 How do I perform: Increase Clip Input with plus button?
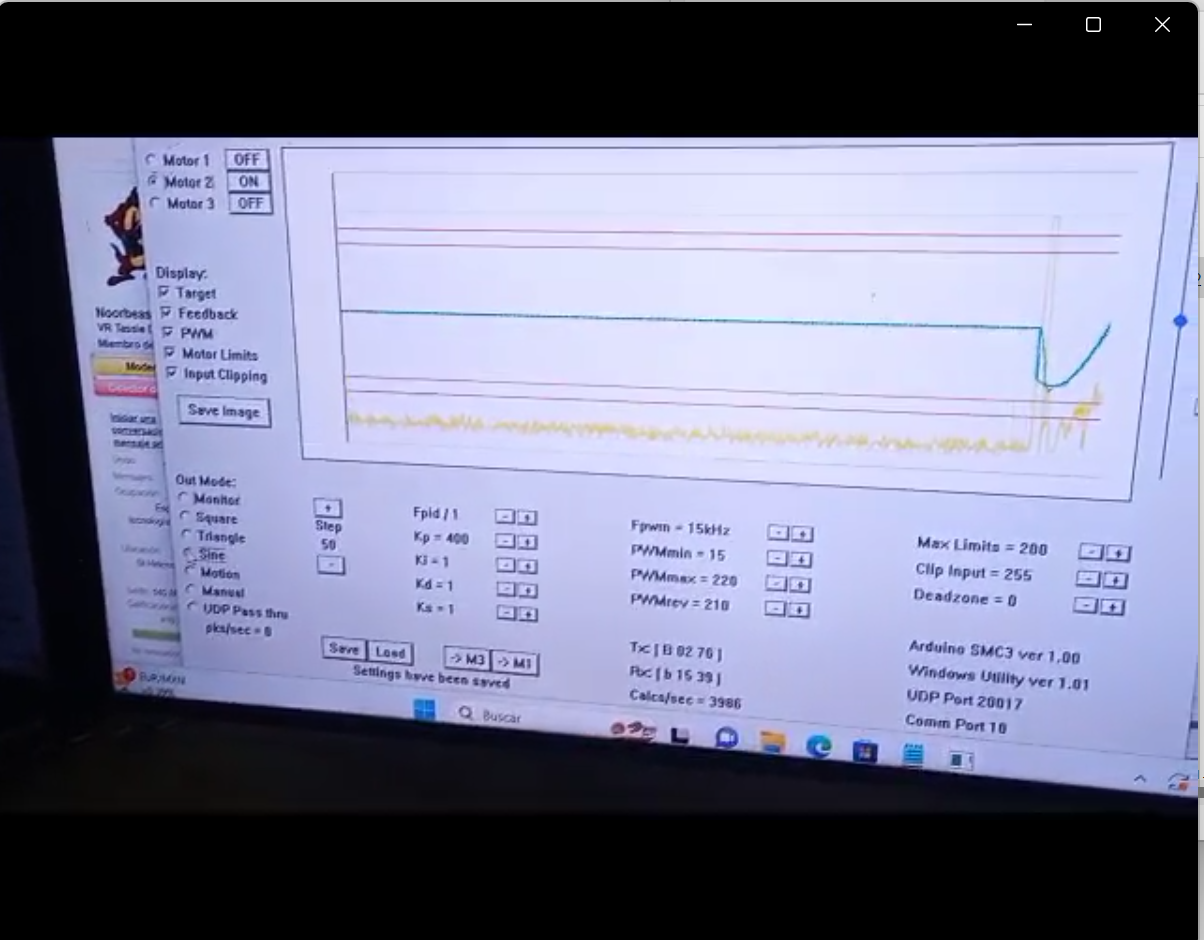1115,580
